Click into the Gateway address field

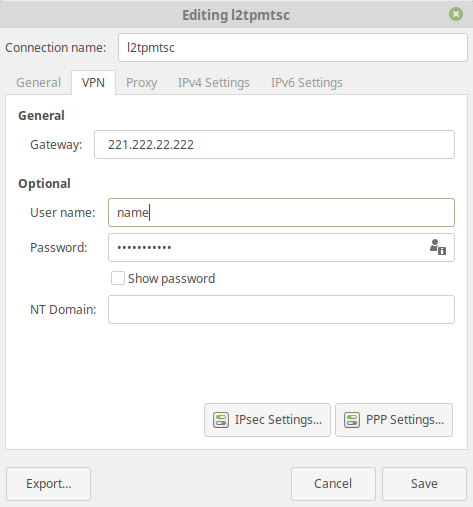[274, 145]
